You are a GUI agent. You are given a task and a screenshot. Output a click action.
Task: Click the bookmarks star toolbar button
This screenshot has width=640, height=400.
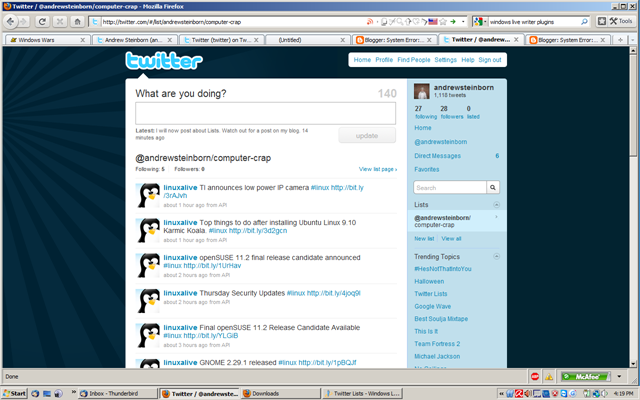(602, 21)
